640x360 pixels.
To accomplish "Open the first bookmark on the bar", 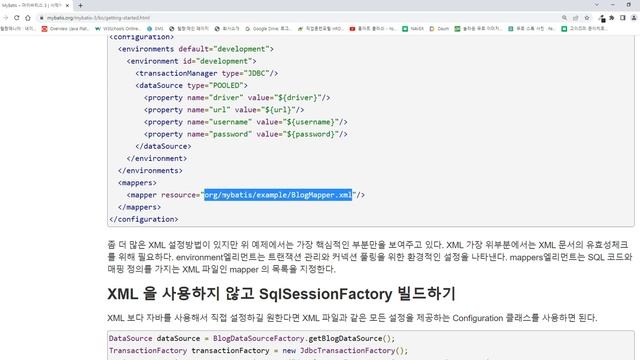I will point(18,29).
